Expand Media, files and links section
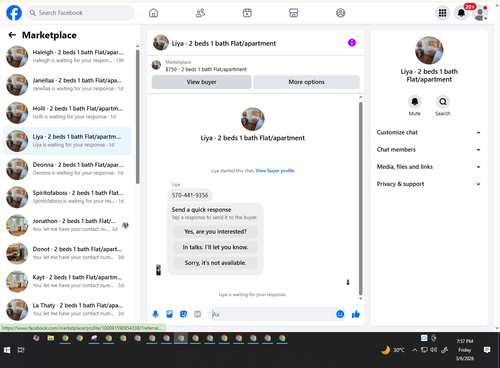The height and width of the screenshot is (368, 500). (x=429, y=167)
